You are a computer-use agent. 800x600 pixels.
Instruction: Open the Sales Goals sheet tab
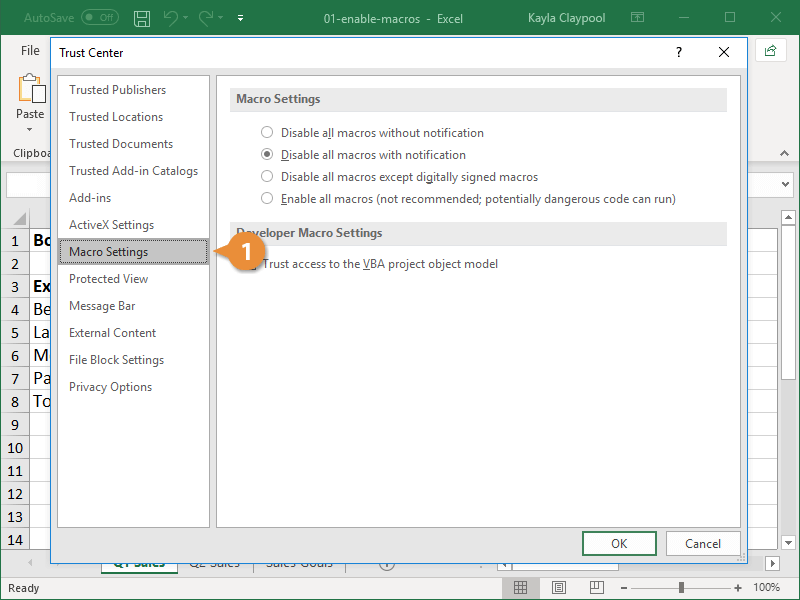point(298,562)
